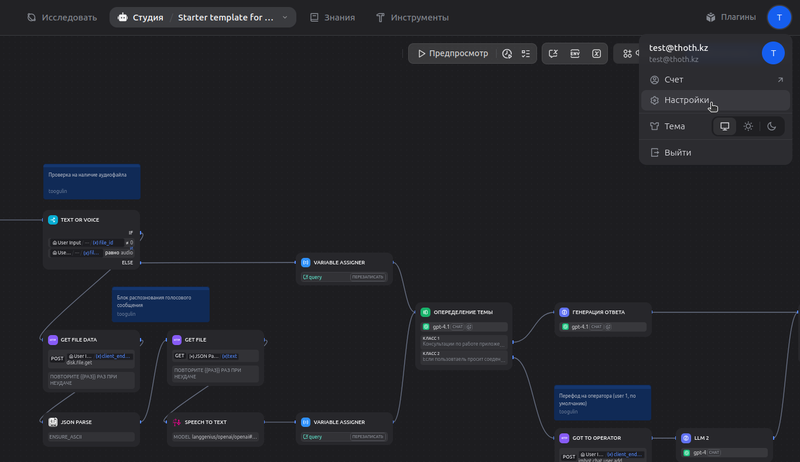Switch theme to dark mode

(772, 127)
